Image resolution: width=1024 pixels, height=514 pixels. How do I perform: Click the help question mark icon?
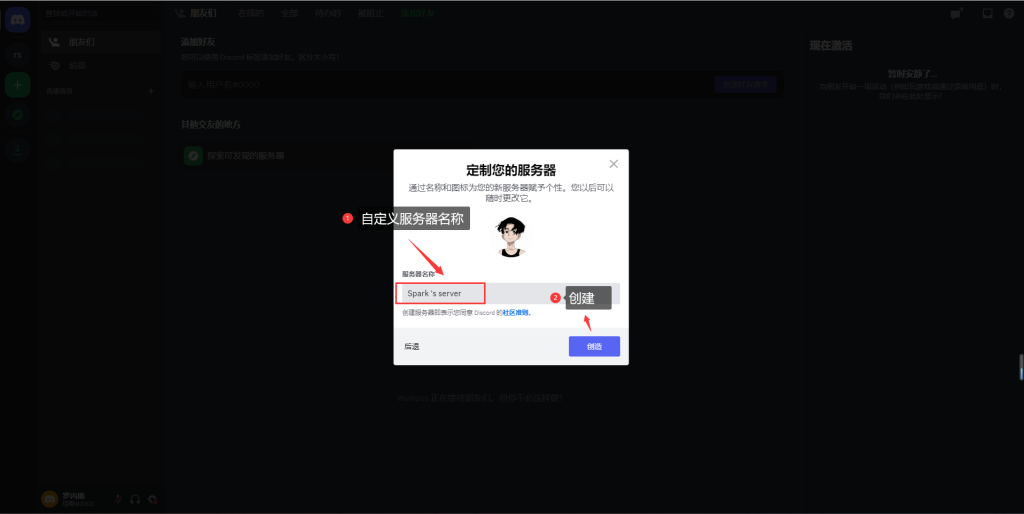point(1010,14)
